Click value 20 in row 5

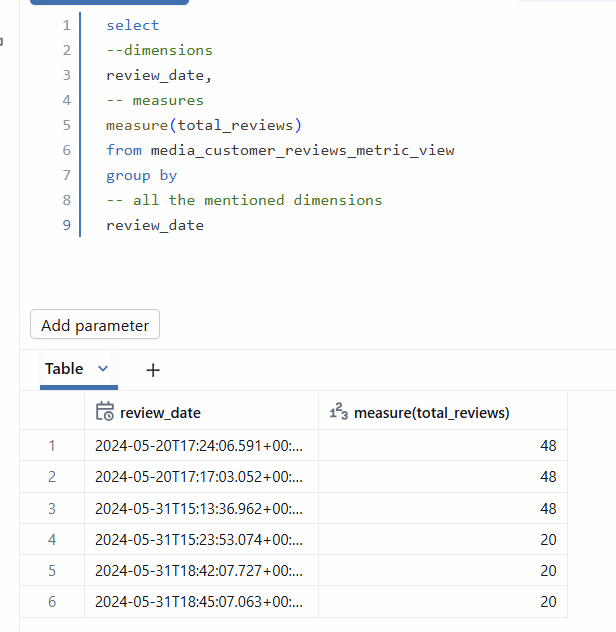pos(548,570)
